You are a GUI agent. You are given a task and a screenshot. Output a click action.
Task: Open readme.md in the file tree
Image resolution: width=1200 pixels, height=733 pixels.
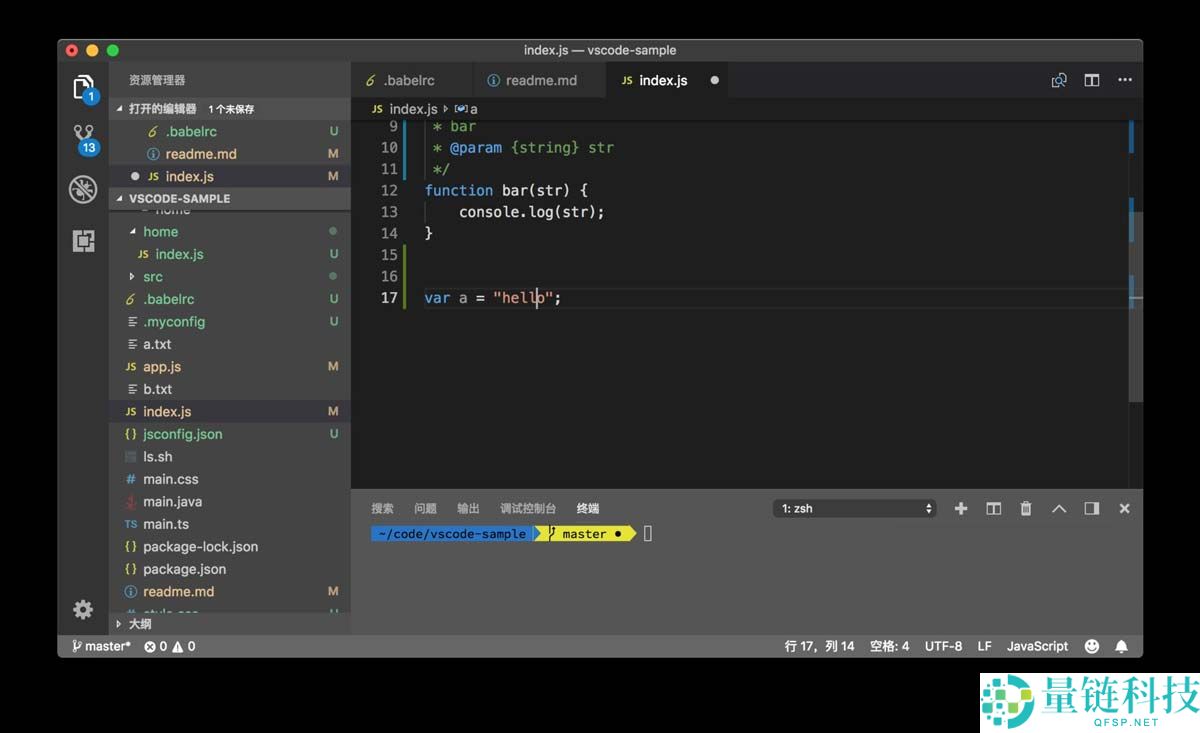[230, 592]
